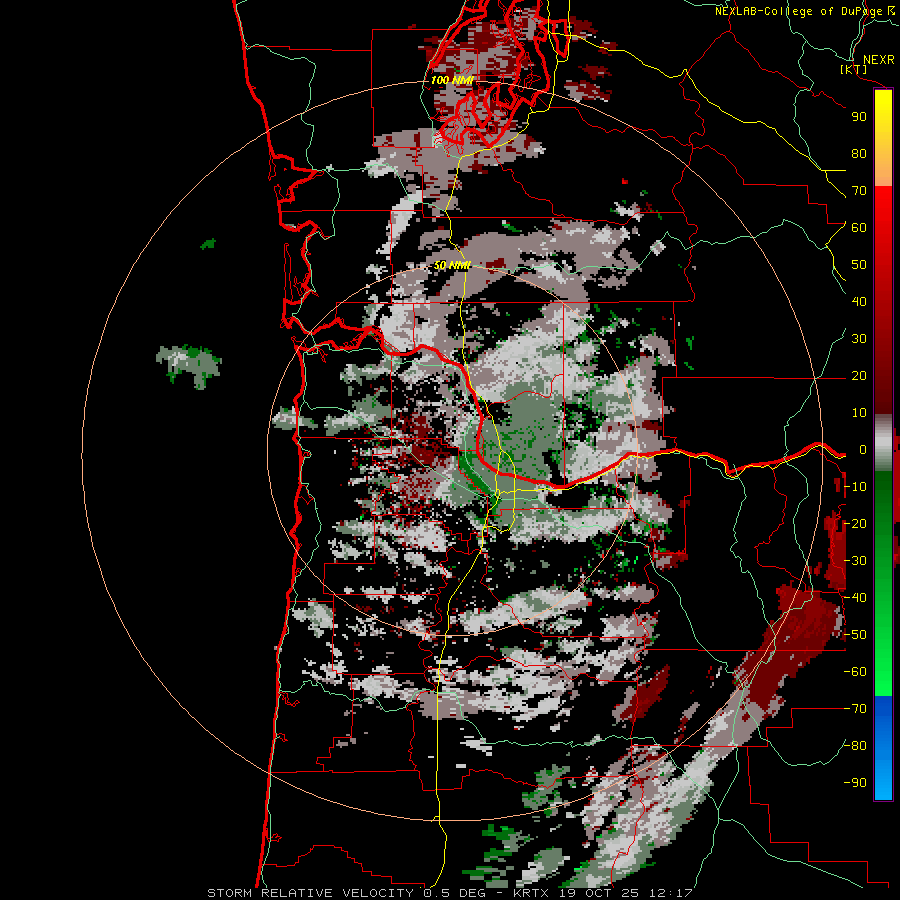The height and width of the screenshot is (900, 900).
Task: Click the -10 value on the velocity scale
Action: [x=855, y=487]
